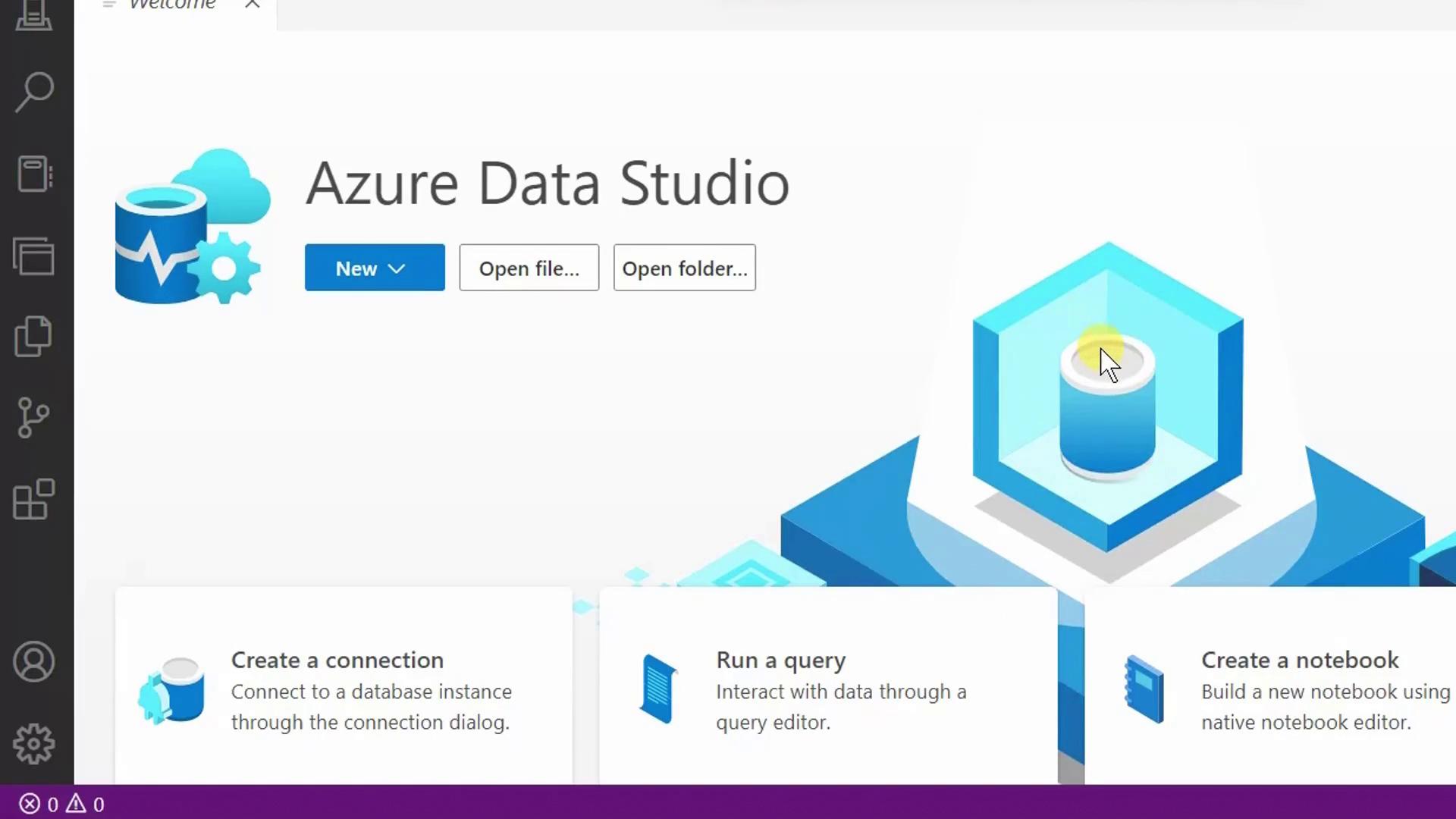Screen dimensions: 1456x819
Task: Click the Open file... button
Action: (529, 268)
